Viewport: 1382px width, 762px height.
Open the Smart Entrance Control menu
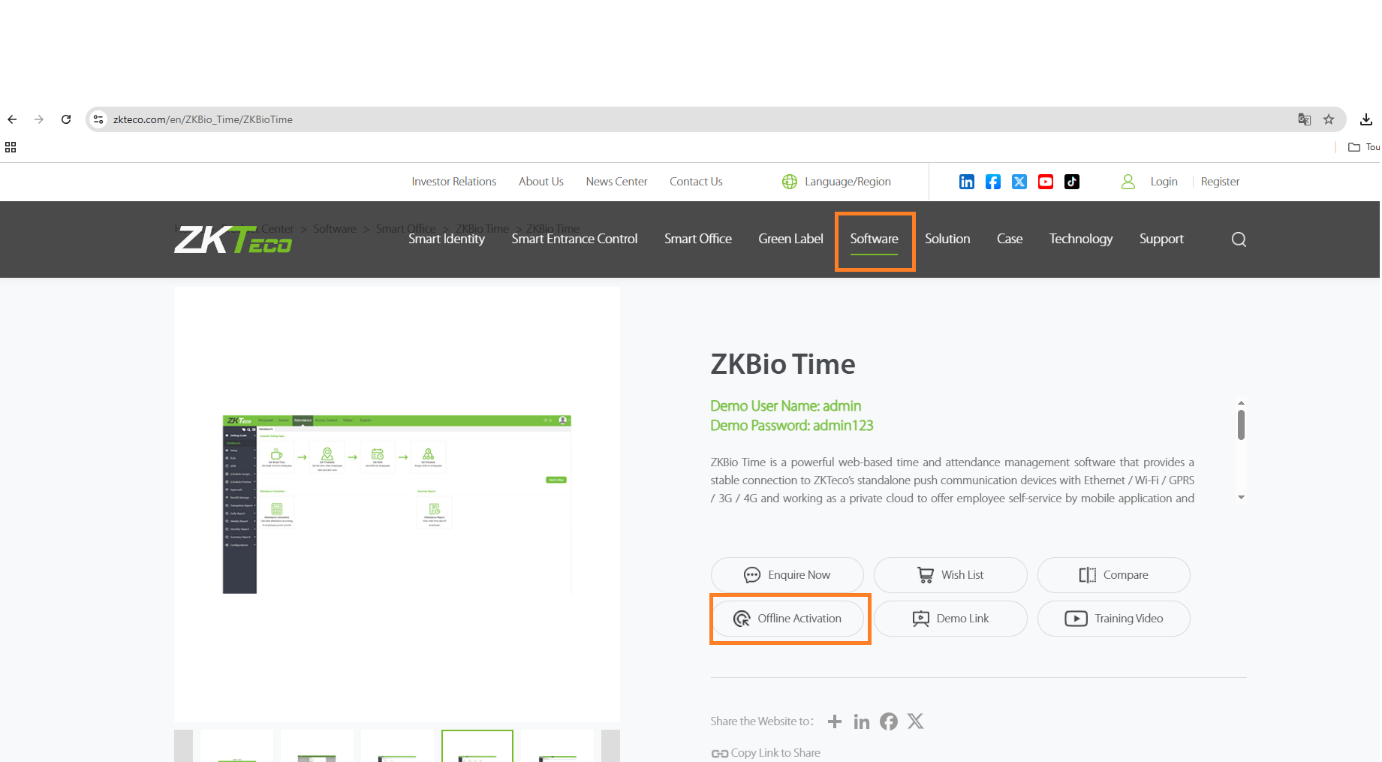(574, 239)
